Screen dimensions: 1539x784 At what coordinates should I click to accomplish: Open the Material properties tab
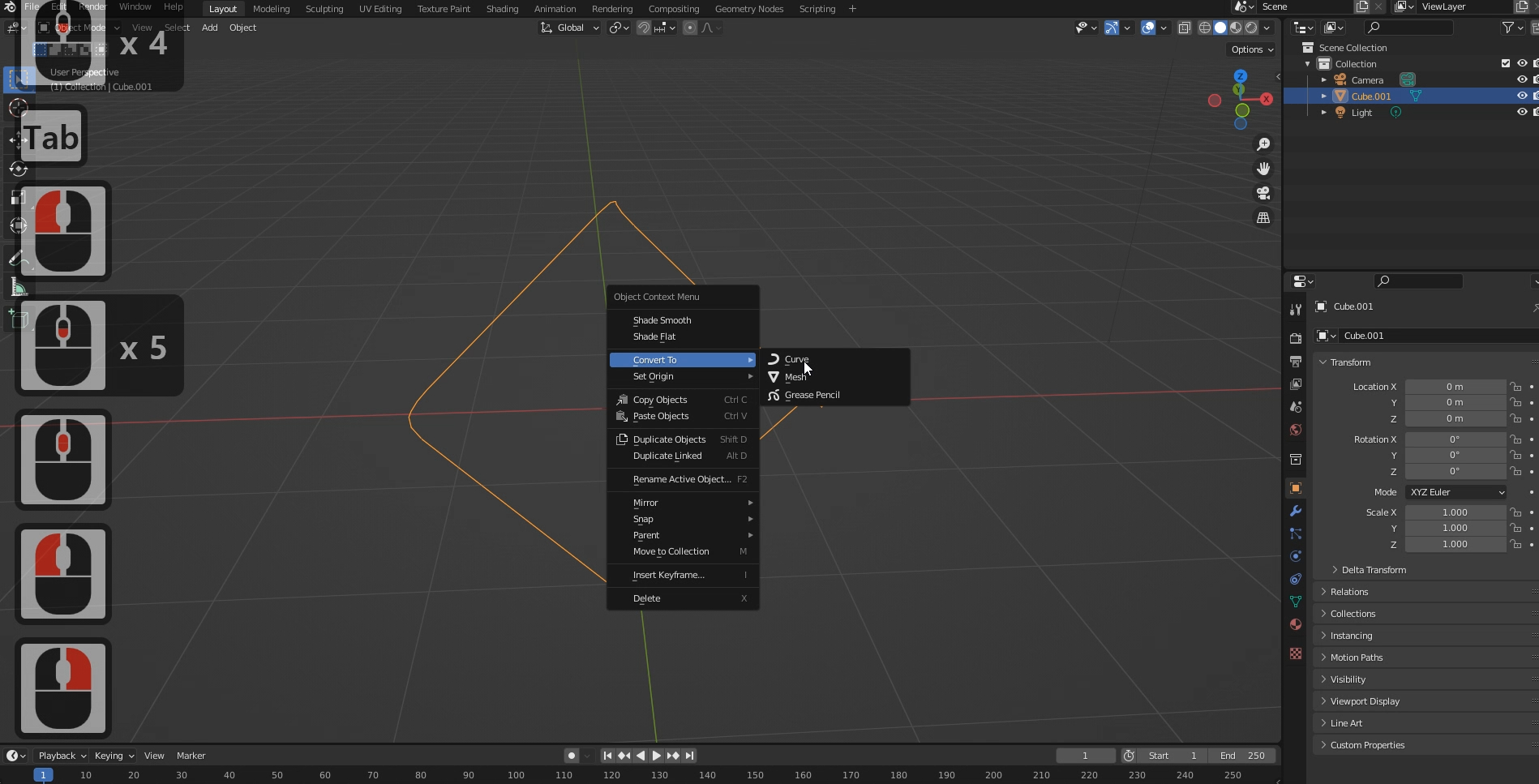pyautogui.click(x=1296, y=624)
